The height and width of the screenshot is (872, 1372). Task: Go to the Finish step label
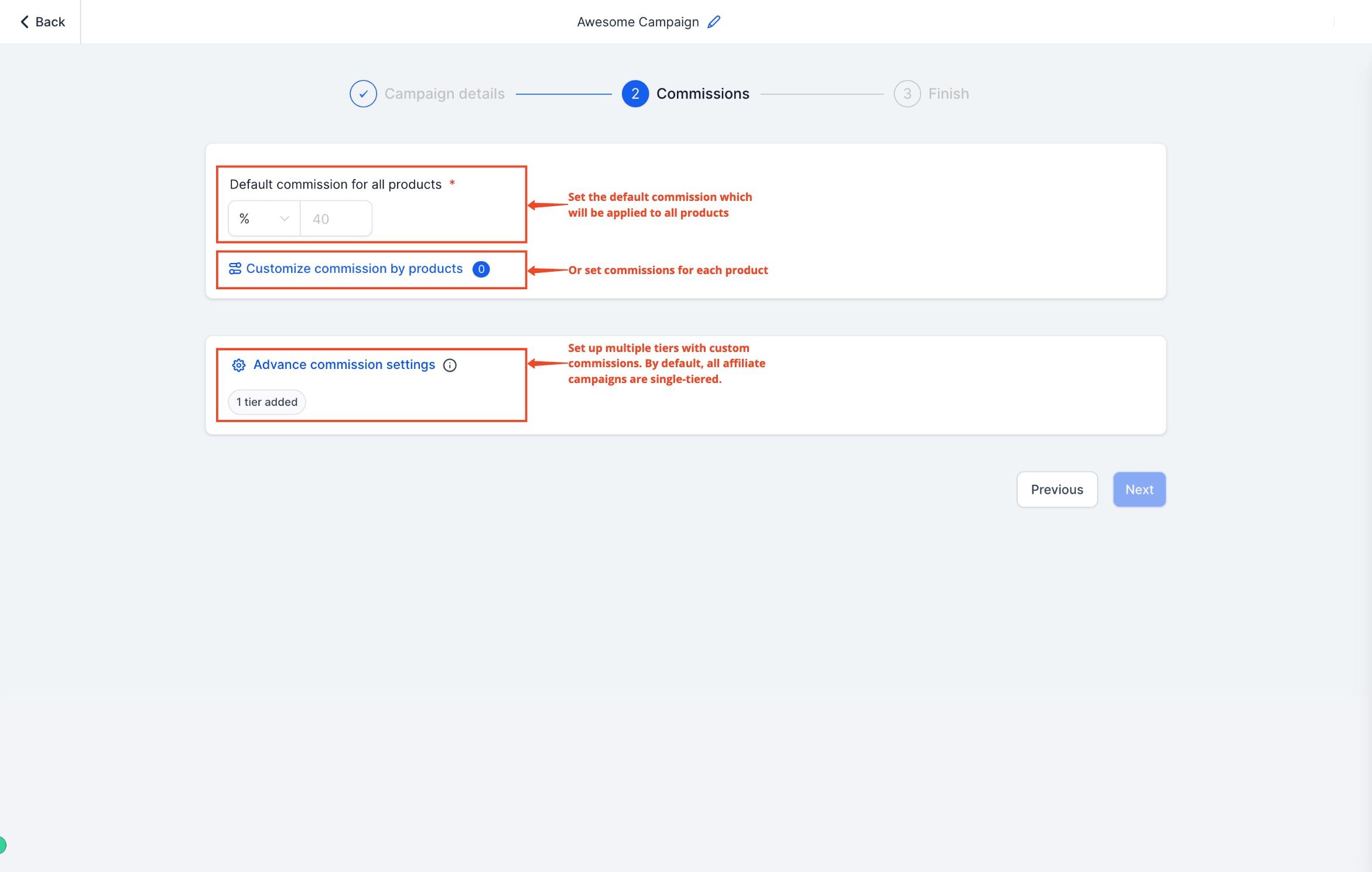tap(949, 94)
